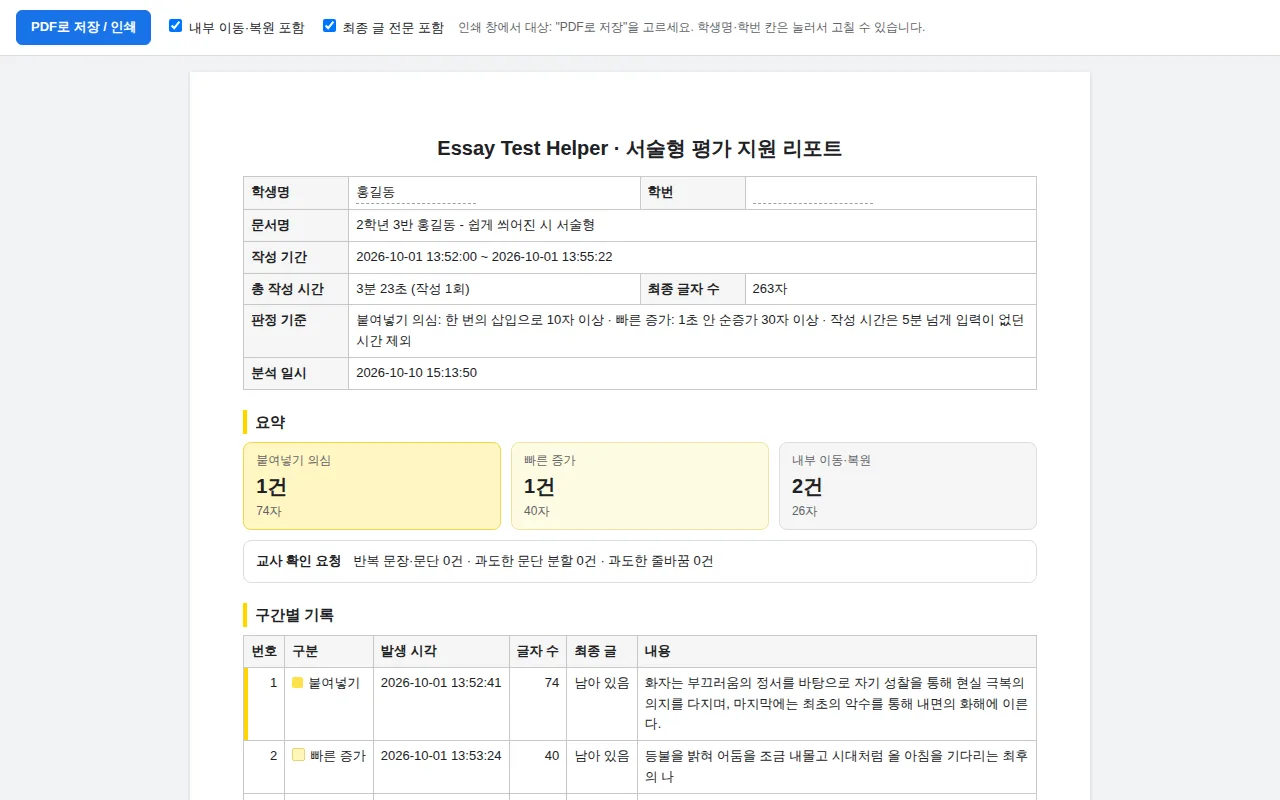Select the 내부 이동·복원 2건 summary card
The width and height of the screenshot is (1280, 800).
908,486
